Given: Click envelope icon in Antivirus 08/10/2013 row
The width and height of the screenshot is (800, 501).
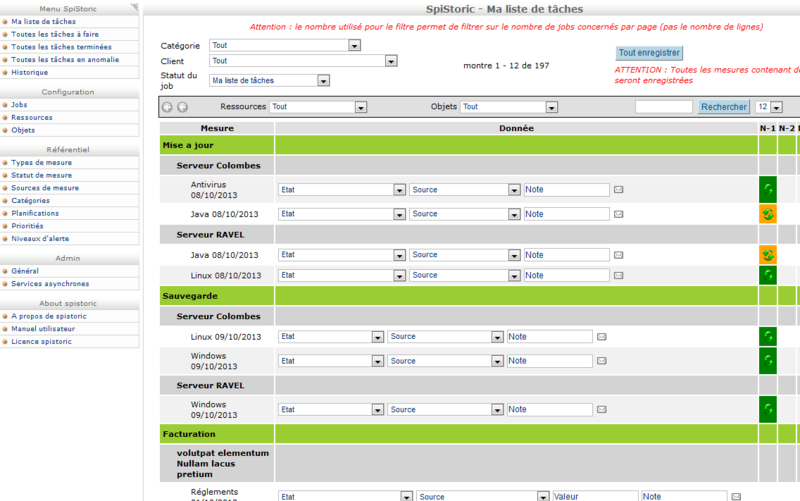Looking at the screenshot, I should [618, 190].
